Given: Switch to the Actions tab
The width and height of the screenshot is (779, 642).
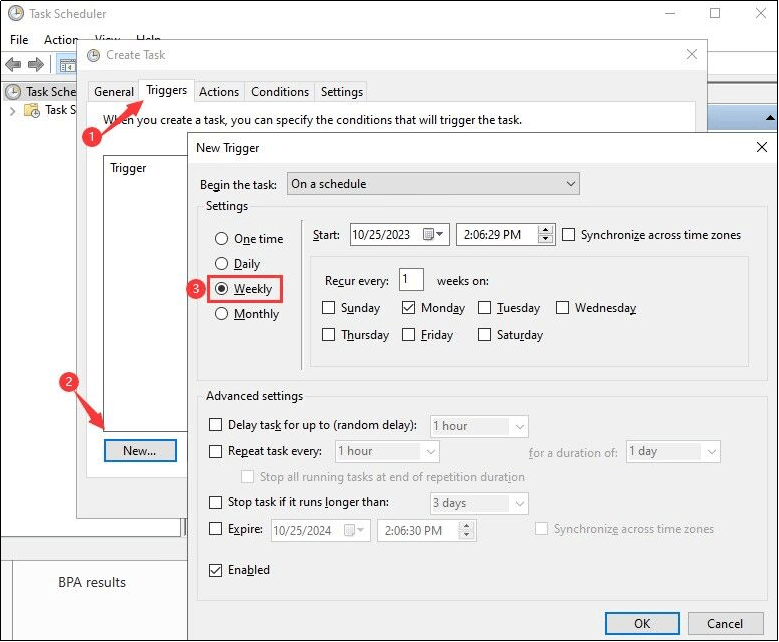Looking at the screenshot, I should click(x=219, y=92).
